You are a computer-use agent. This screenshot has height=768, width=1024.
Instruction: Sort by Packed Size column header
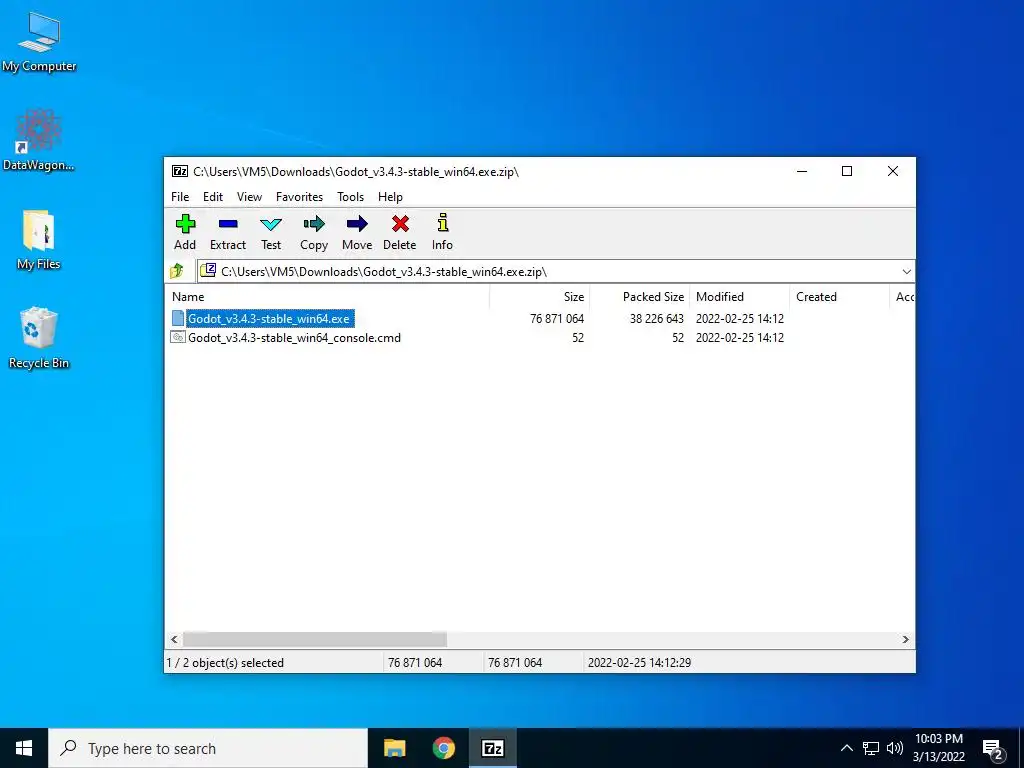639,296
